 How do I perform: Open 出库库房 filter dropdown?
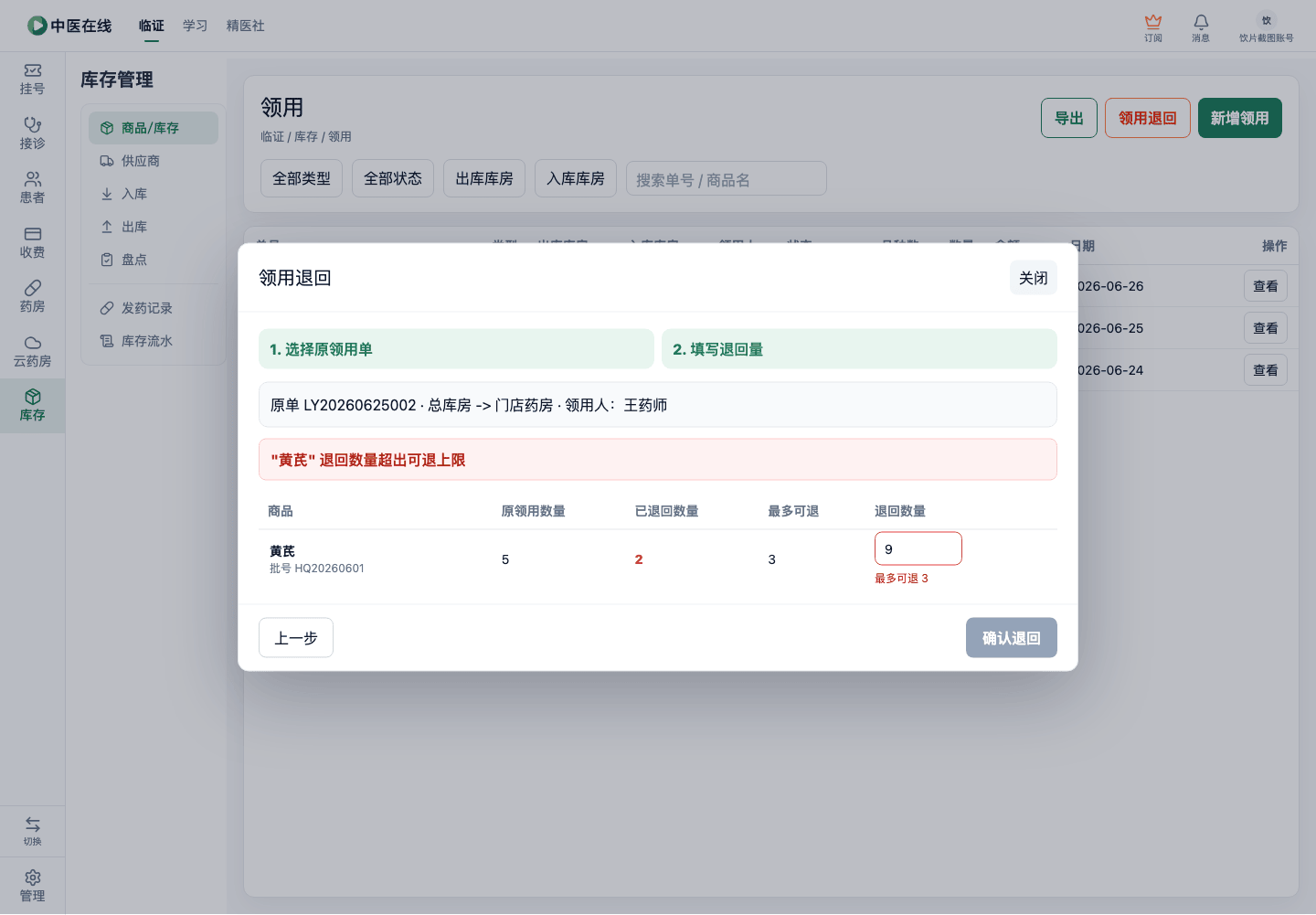pos(484,178)
